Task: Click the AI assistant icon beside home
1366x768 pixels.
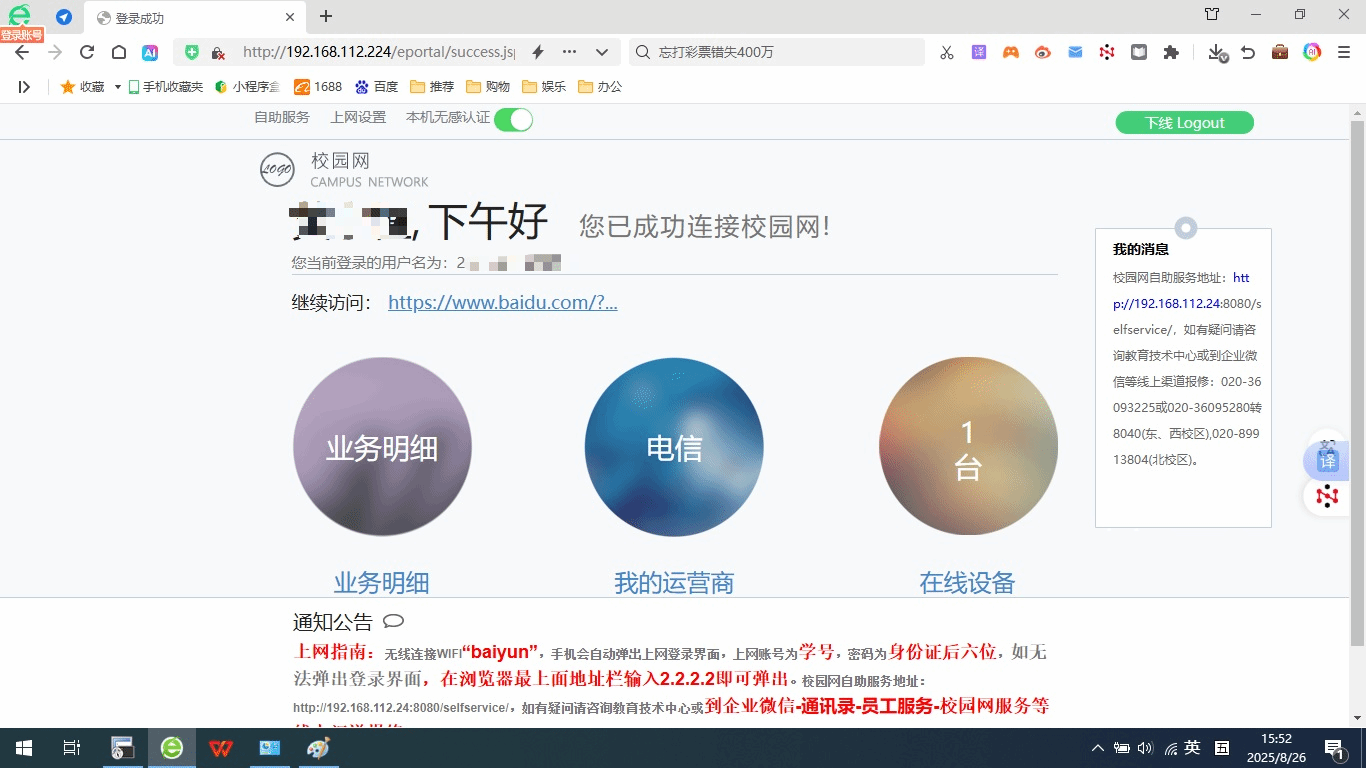Action: click(150, 52)
